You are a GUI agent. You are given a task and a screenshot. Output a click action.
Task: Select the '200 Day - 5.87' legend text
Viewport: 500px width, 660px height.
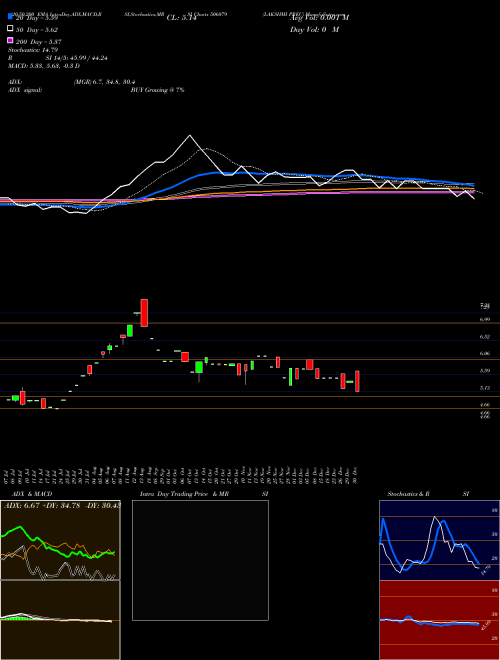[39, 42]
